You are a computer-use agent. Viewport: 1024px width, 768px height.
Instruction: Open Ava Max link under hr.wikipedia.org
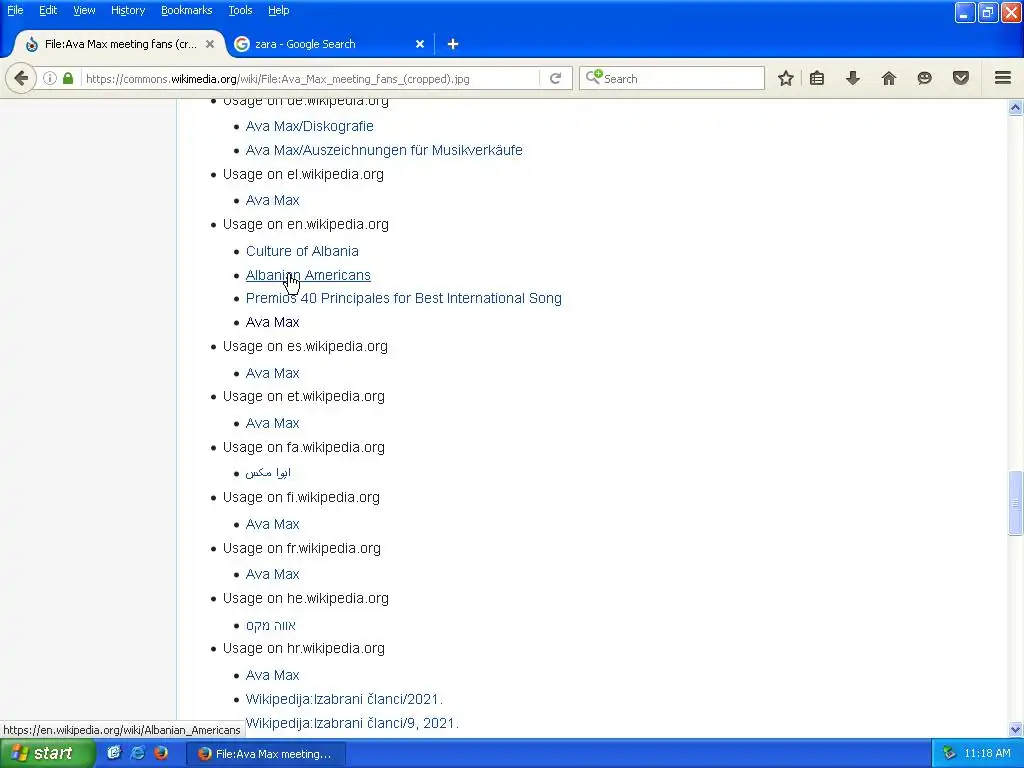[272, 675]
